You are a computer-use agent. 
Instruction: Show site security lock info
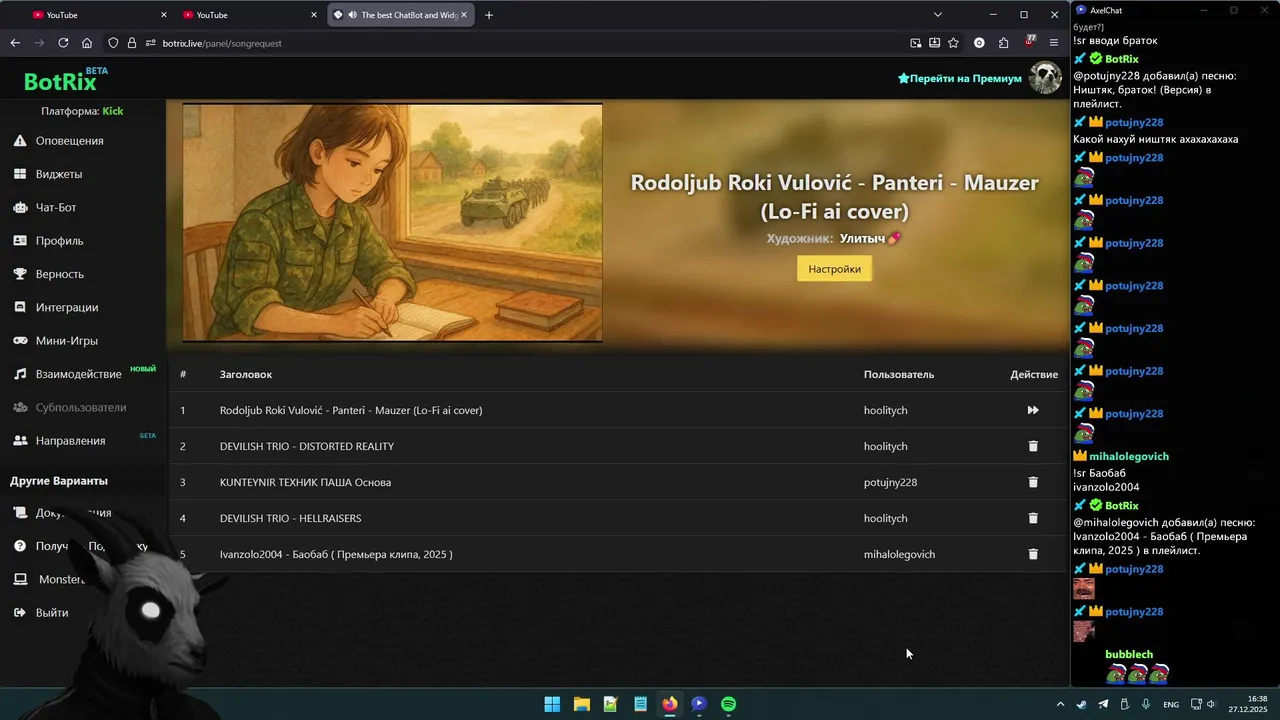tap(131, 43)
